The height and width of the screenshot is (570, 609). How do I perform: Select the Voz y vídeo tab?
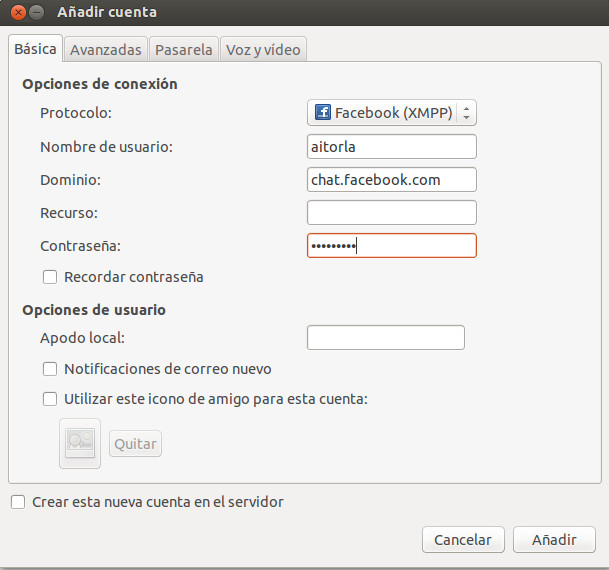point(263,49)
